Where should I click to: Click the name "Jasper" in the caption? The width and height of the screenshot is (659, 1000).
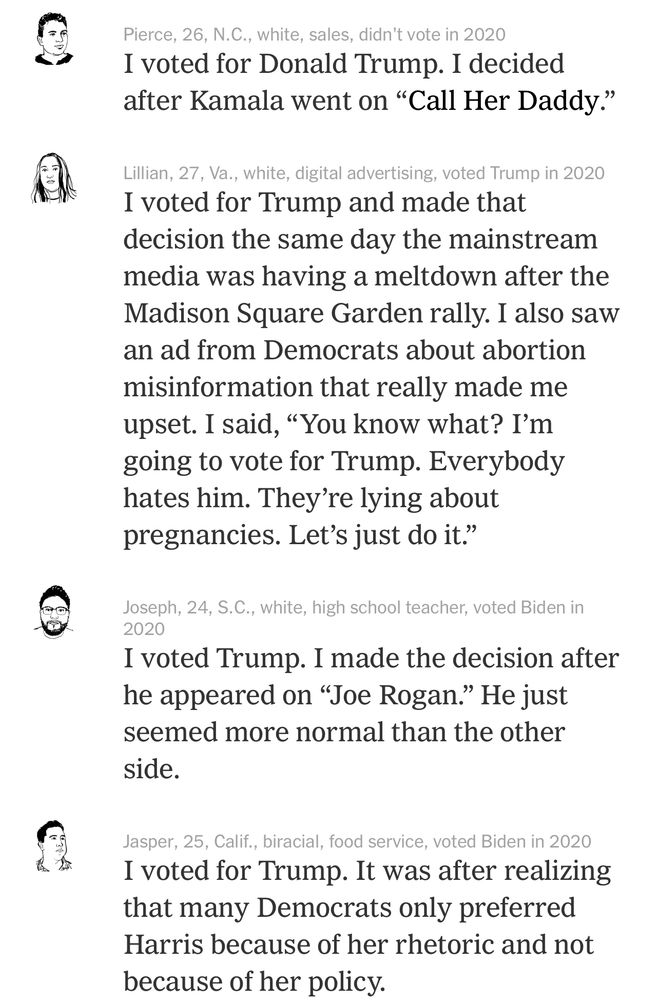150,841
